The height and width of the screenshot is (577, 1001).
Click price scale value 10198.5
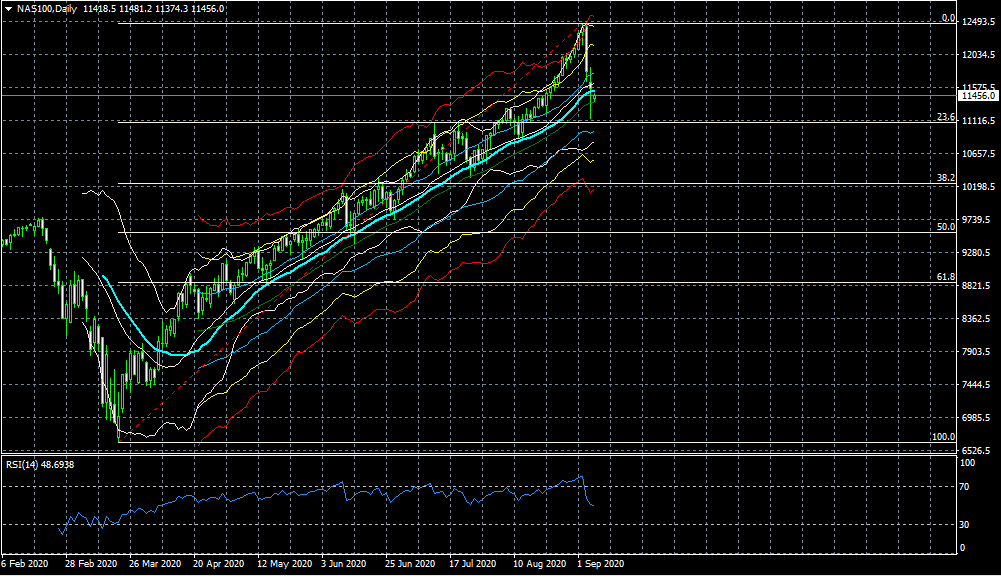(x=979, y=187)
